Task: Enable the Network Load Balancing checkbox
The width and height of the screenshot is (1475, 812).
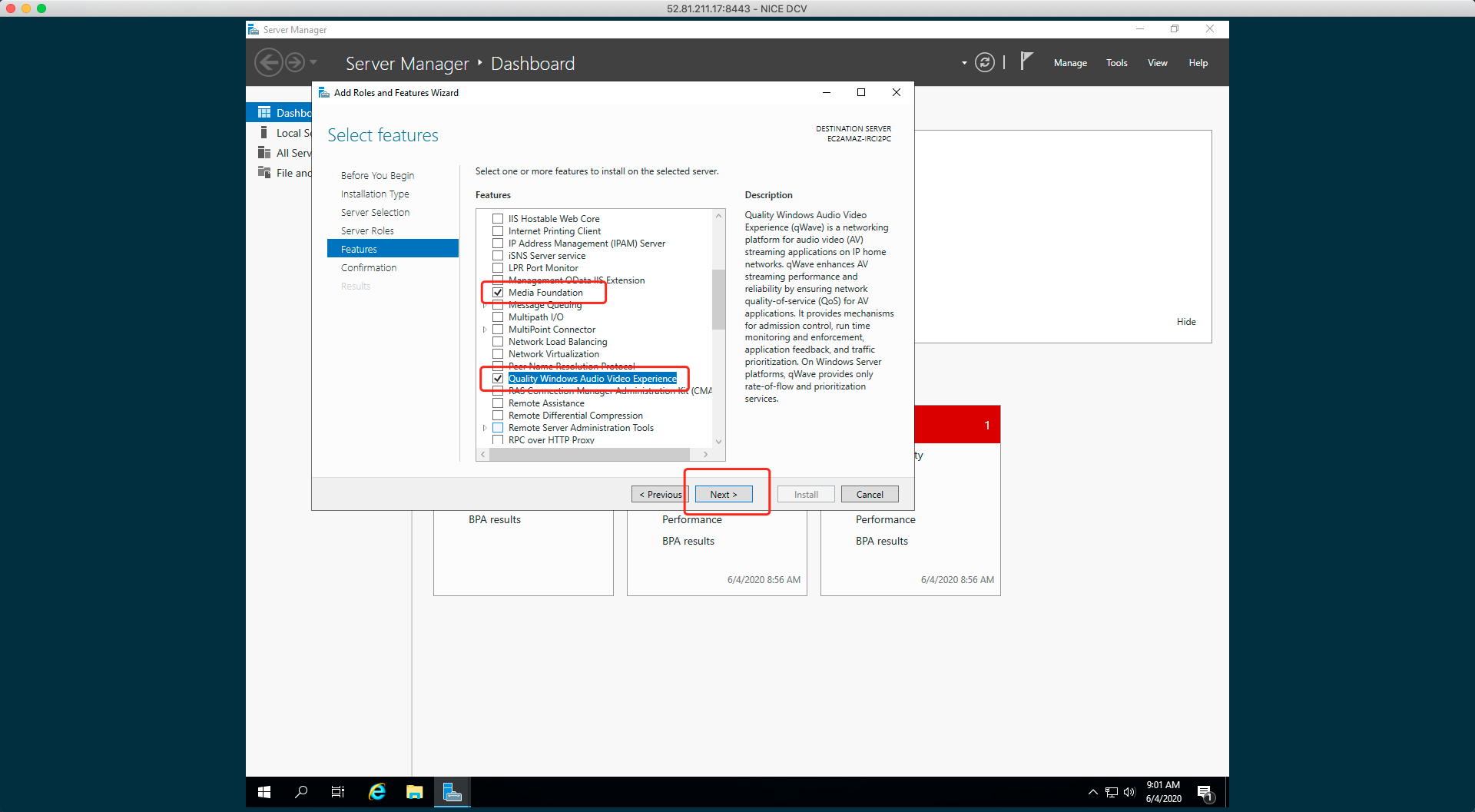Action: [x=498, y=342]
